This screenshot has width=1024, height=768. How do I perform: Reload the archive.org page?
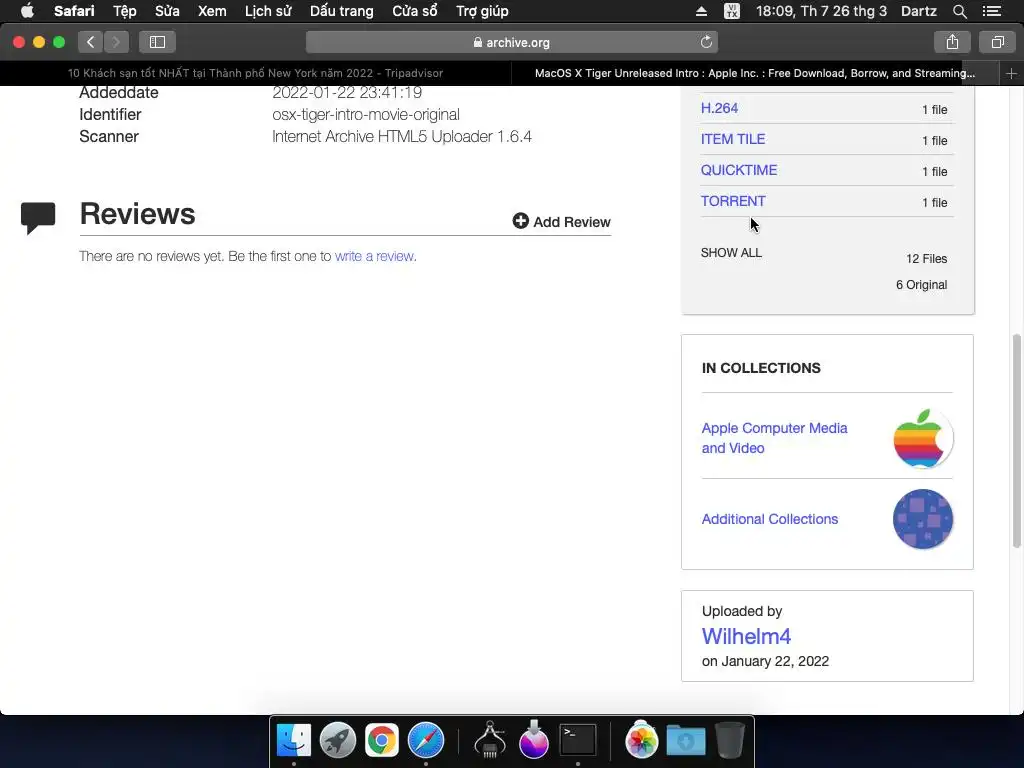706,42
